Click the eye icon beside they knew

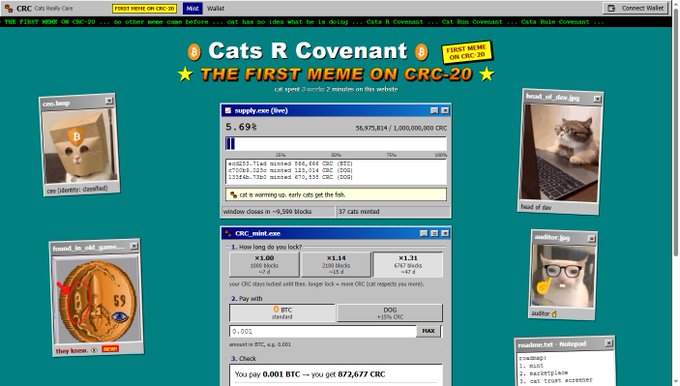pyautogui.click(x=94, y=350)
